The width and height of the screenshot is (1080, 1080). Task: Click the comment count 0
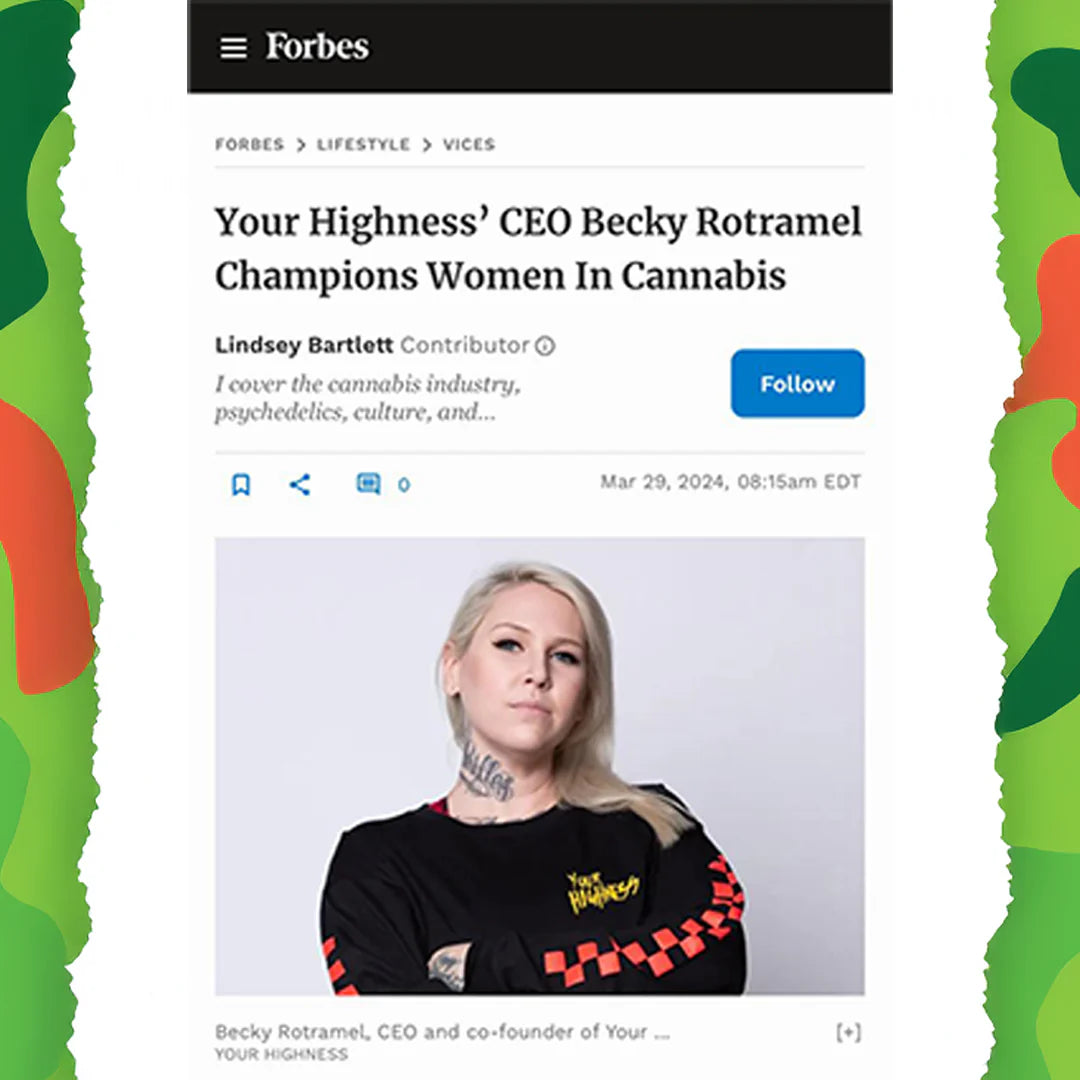coord(404,485)
